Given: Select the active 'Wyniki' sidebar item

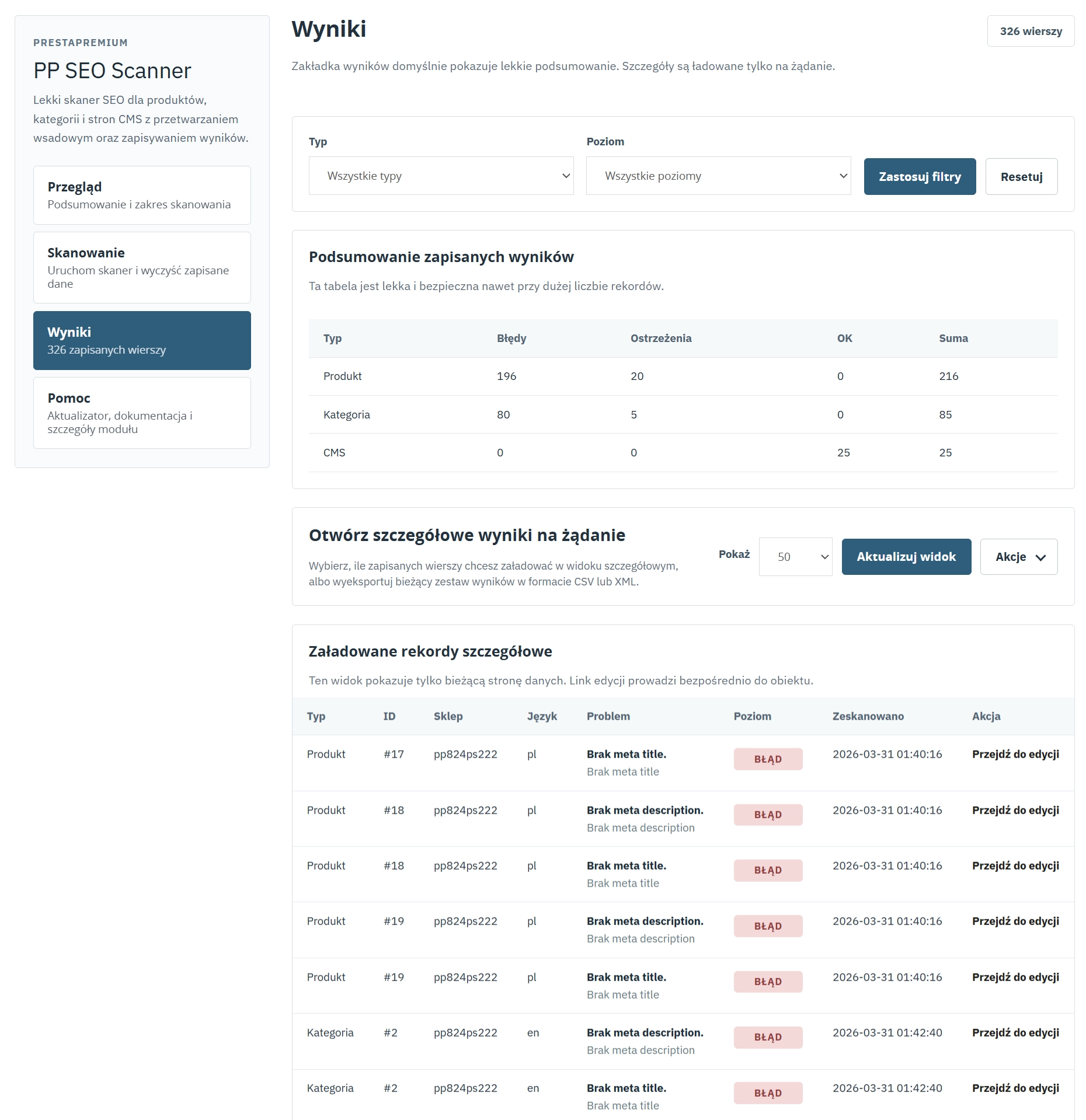Looking at the screenshot, I should (142, 340).
